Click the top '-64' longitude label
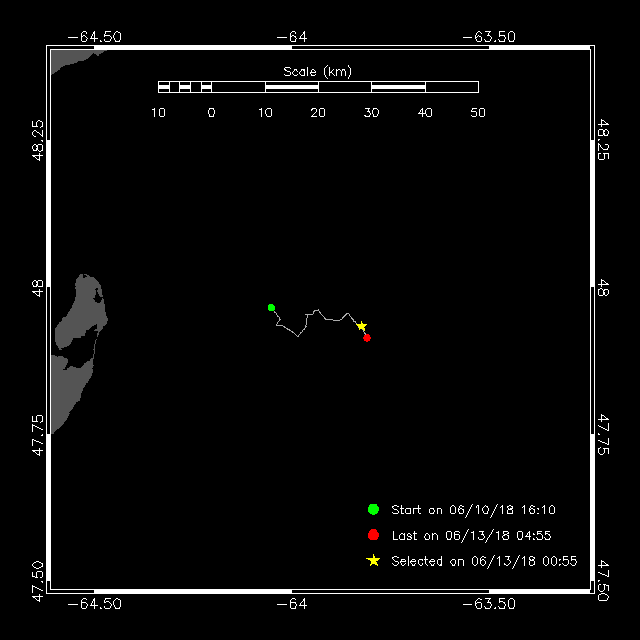This screenshot has width=640, height=640. click(x=292, y=37)
